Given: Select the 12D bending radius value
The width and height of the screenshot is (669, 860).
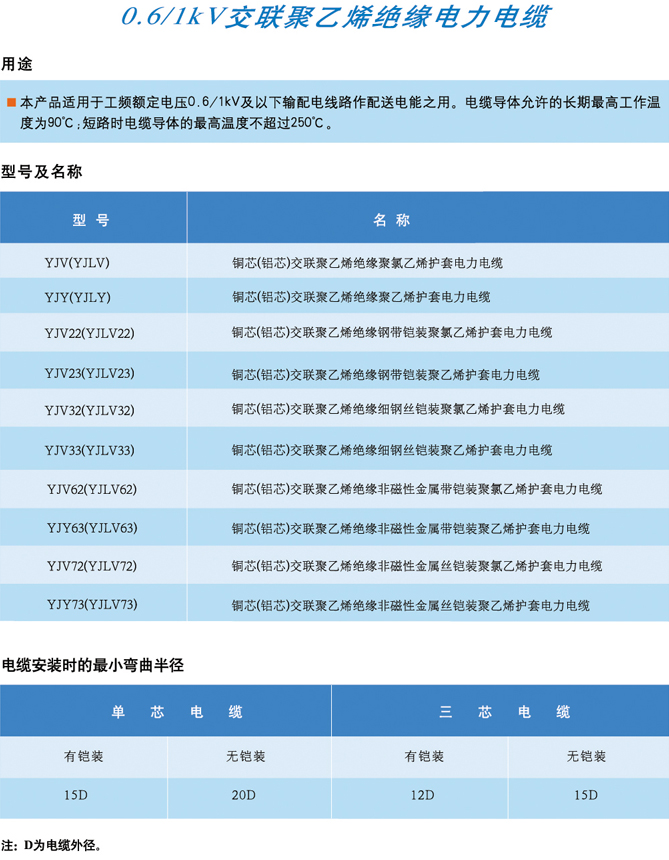Looking at the screenshot, I should [x=421, y=796].
